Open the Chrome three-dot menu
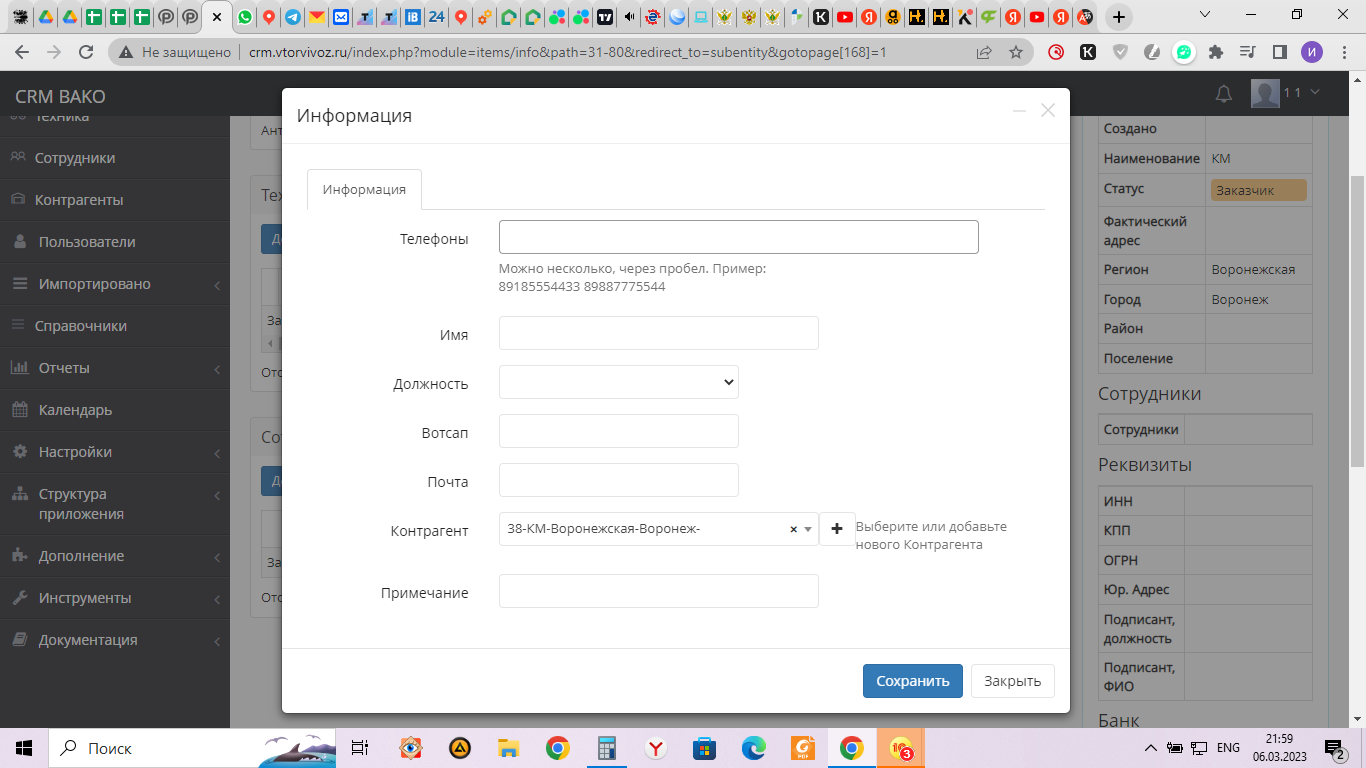The image size is (1366, 768). pos(1343,52)
